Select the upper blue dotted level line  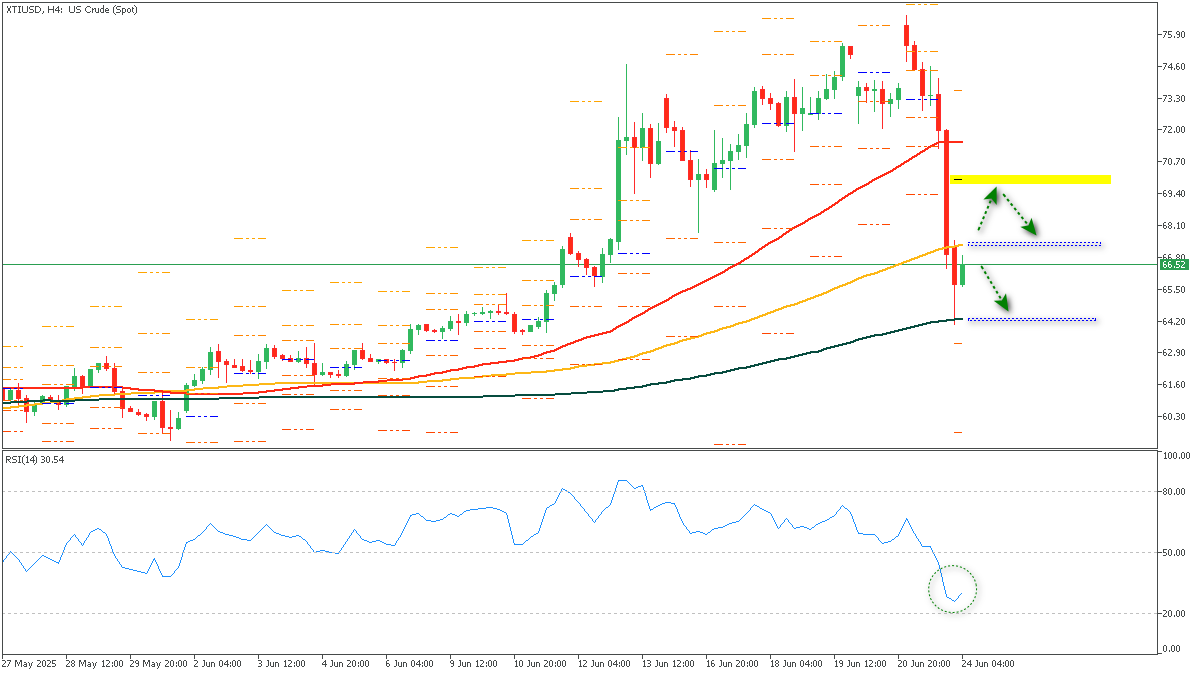(x=1034, y=244)
